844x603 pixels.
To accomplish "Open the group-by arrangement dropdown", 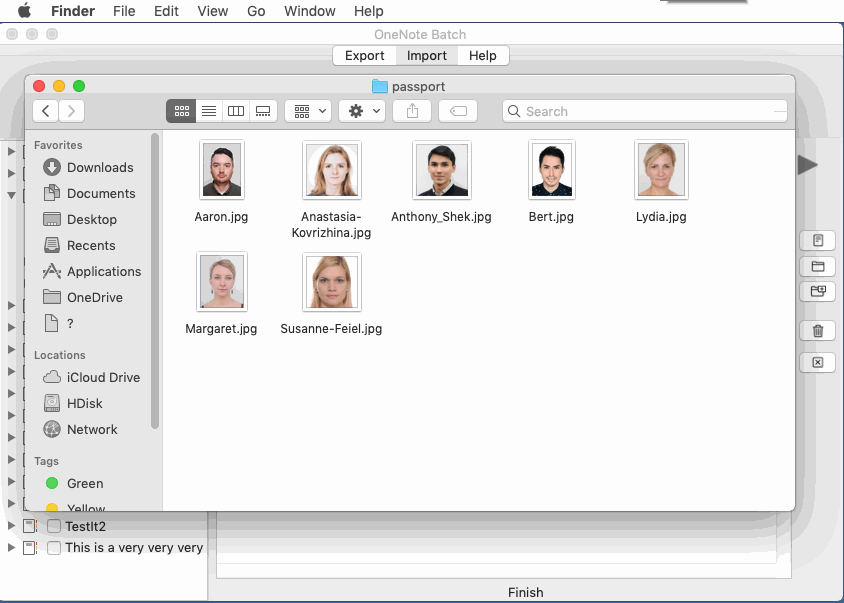I will pos(308,111).
